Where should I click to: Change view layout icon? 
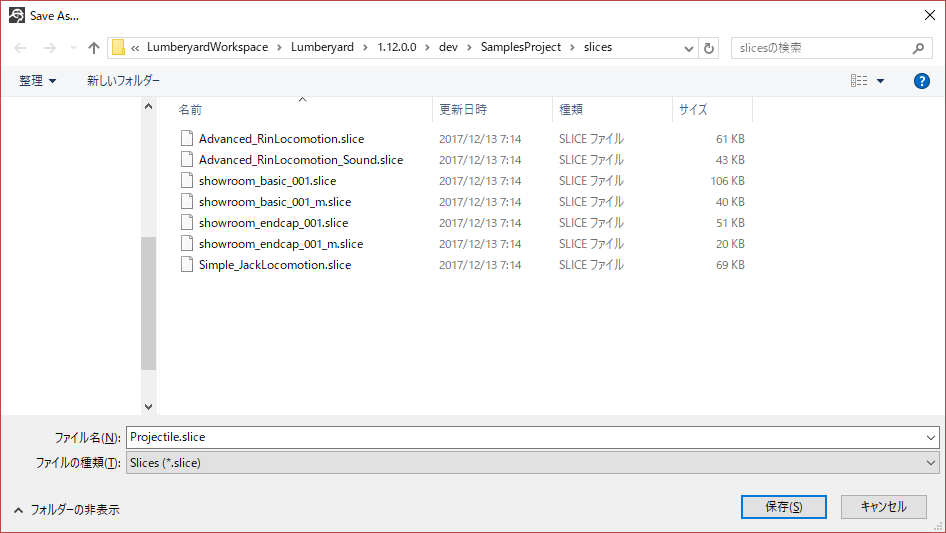point(859,80)
